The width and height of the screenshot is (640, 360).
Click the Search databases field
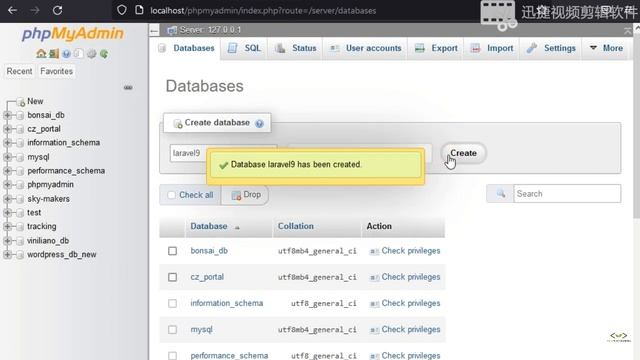point(567,194)
